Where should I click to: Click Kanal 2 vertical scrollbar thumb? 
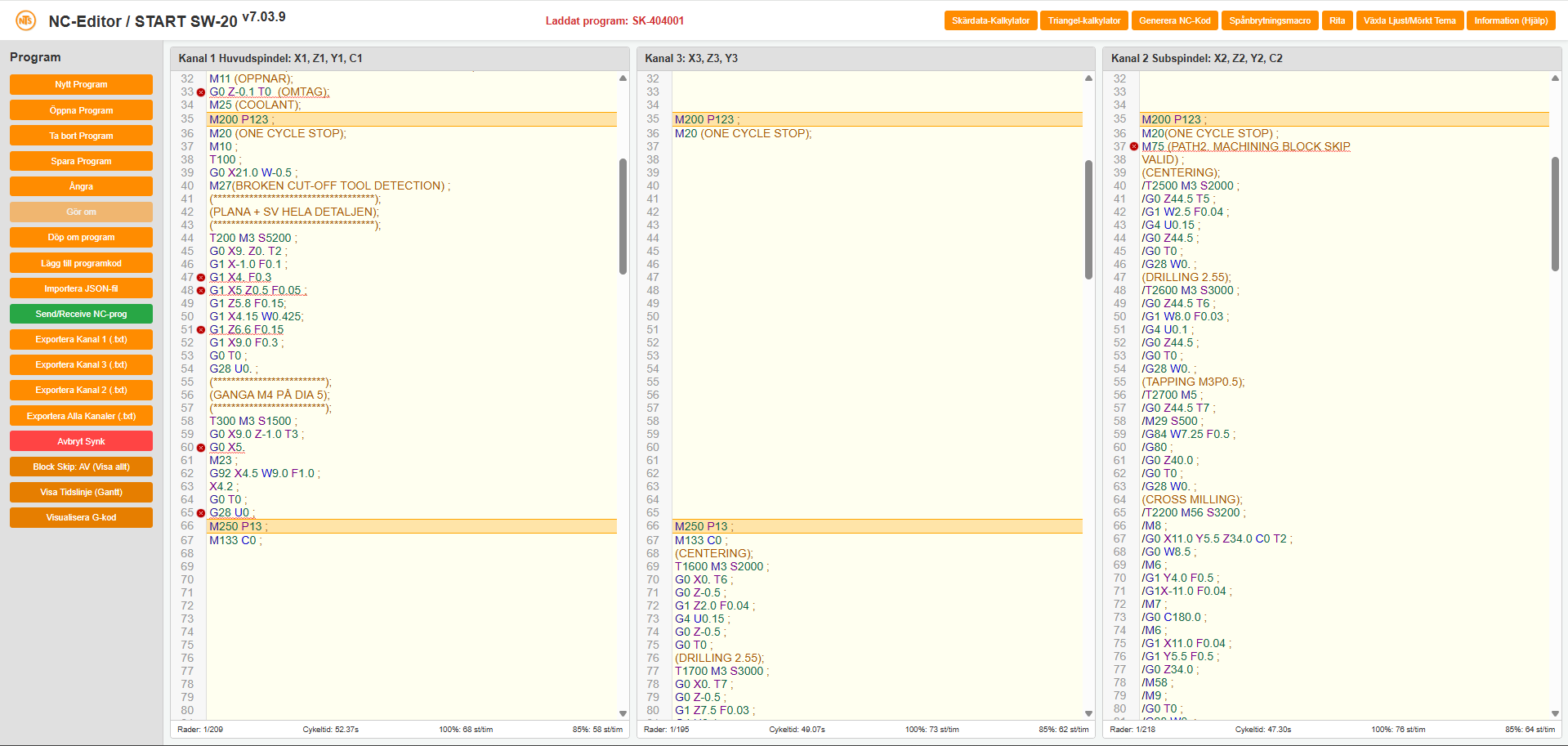click(1555, 214)
